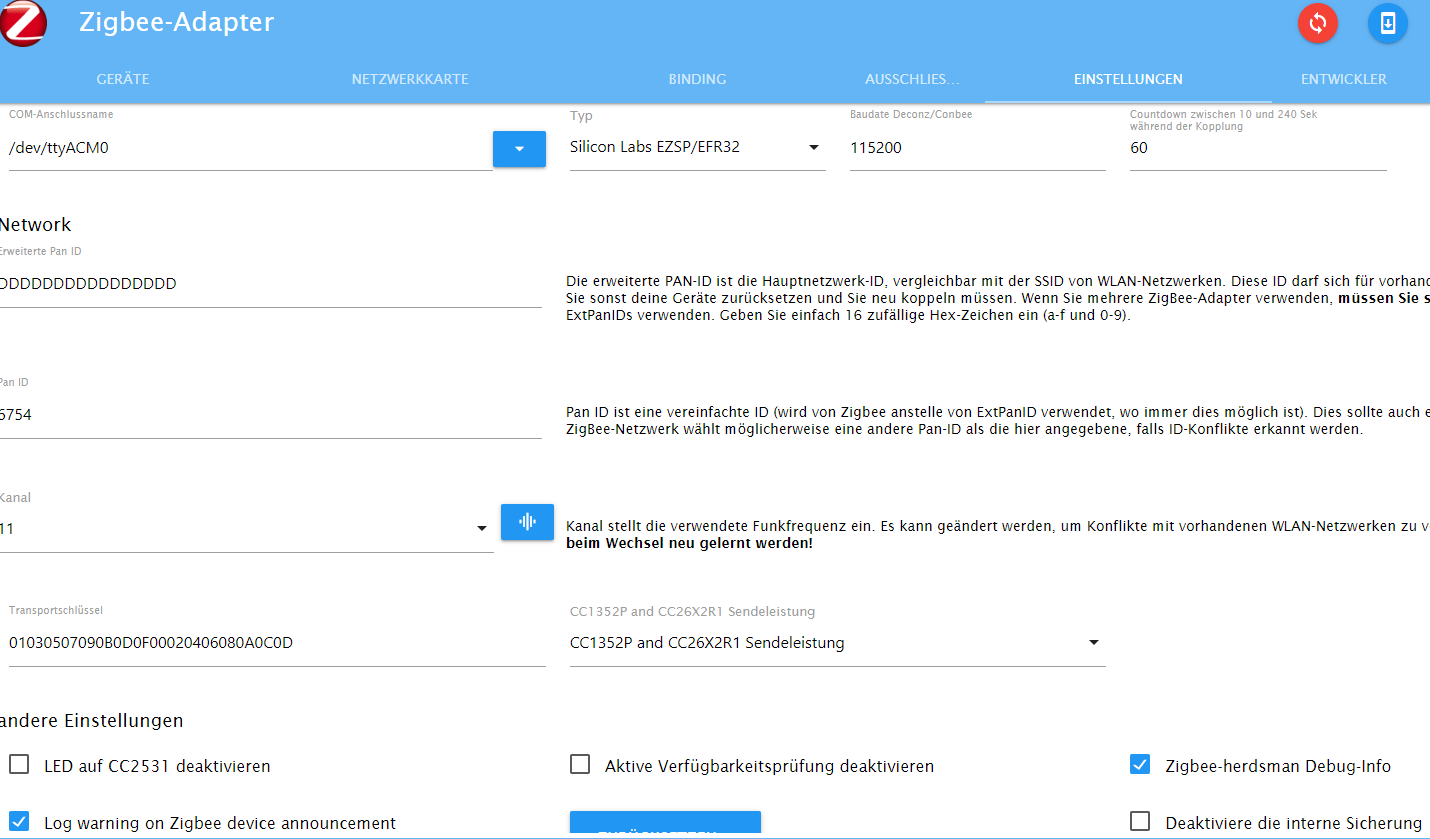
Task: Click the erweiterte PAN-ID description paragraph
Action: 998,299
